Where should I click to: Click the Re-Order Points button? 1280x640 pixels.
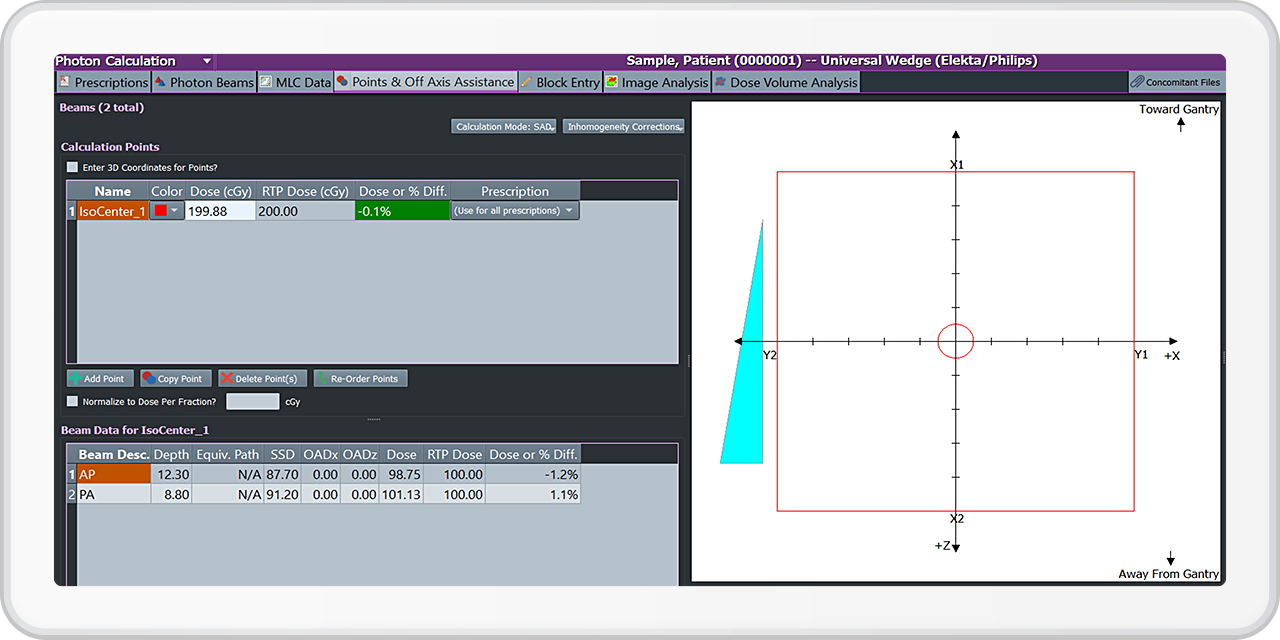point(362,379)
